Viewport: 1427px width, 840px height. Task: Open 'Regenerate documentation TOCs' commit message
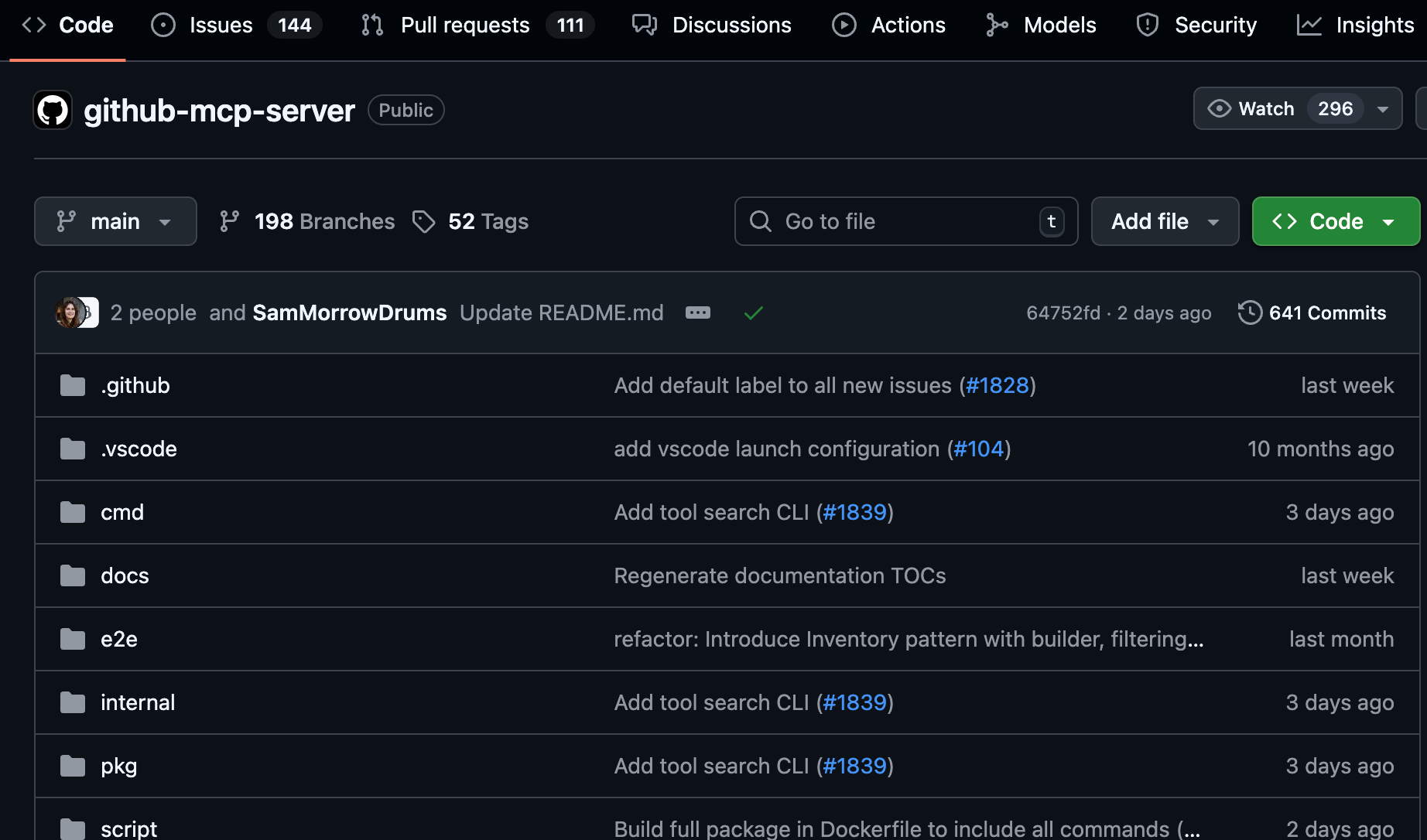(x=780, y=575)
